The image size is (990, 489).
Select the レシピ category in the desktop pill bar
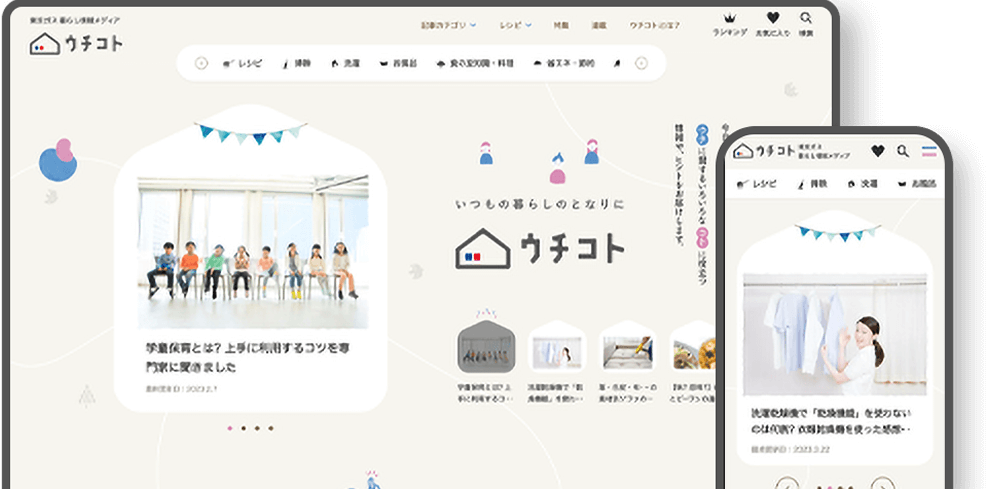pyautogui.click(x=243, y=63)
